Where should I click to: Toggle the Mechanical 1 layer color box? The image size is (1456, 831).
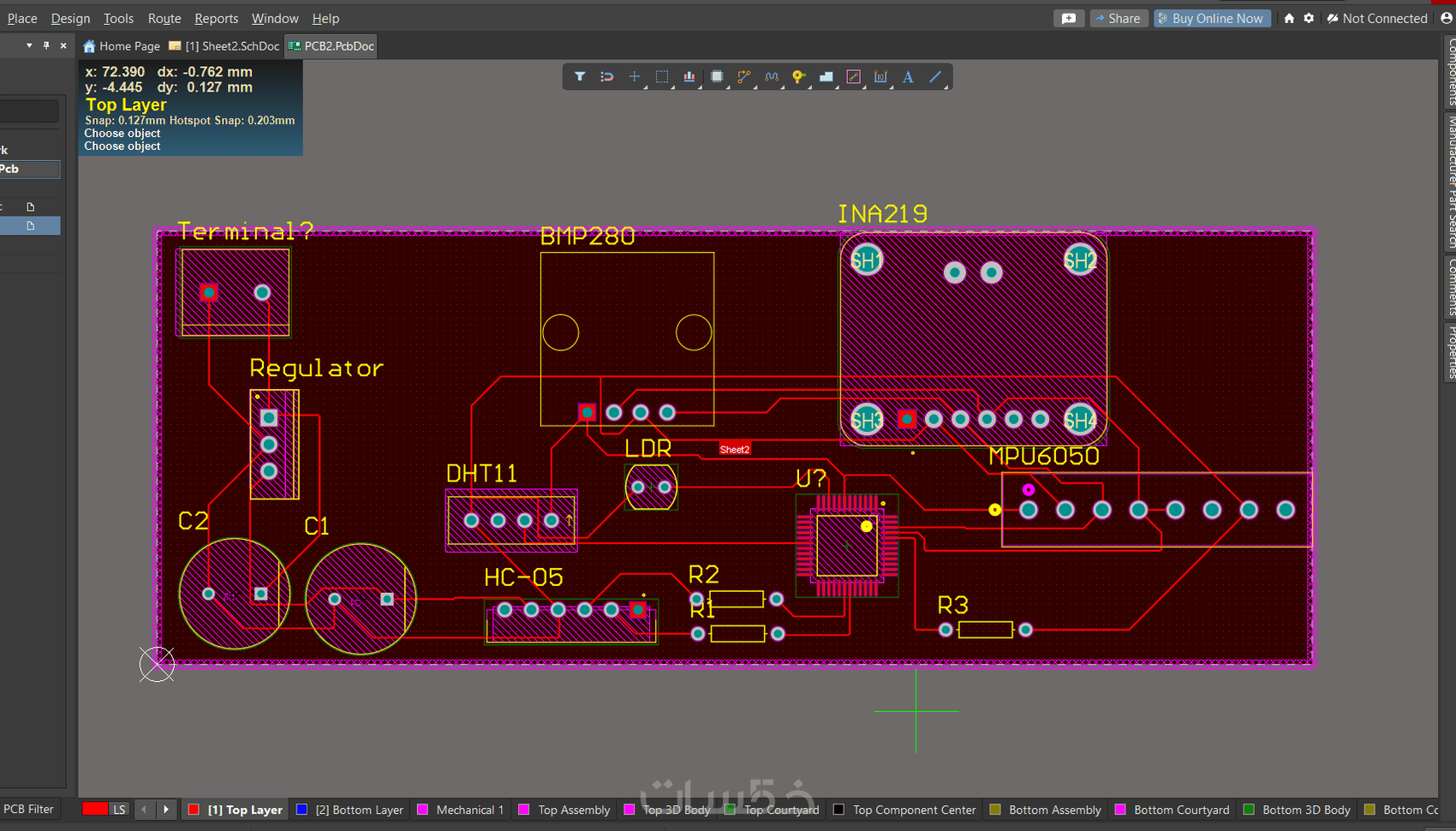[422, 810]
